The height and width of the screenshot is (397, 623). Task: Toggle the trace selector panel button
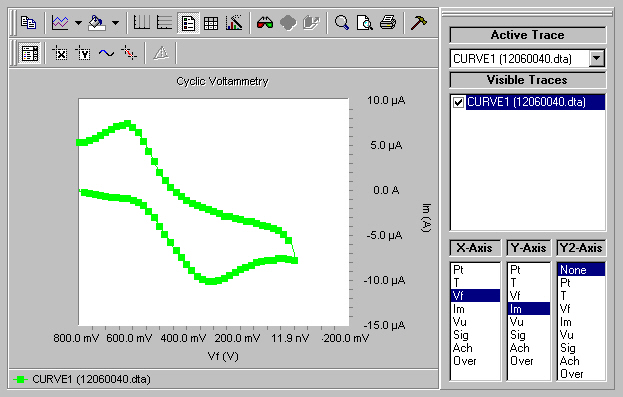click(x=30, y=53)
